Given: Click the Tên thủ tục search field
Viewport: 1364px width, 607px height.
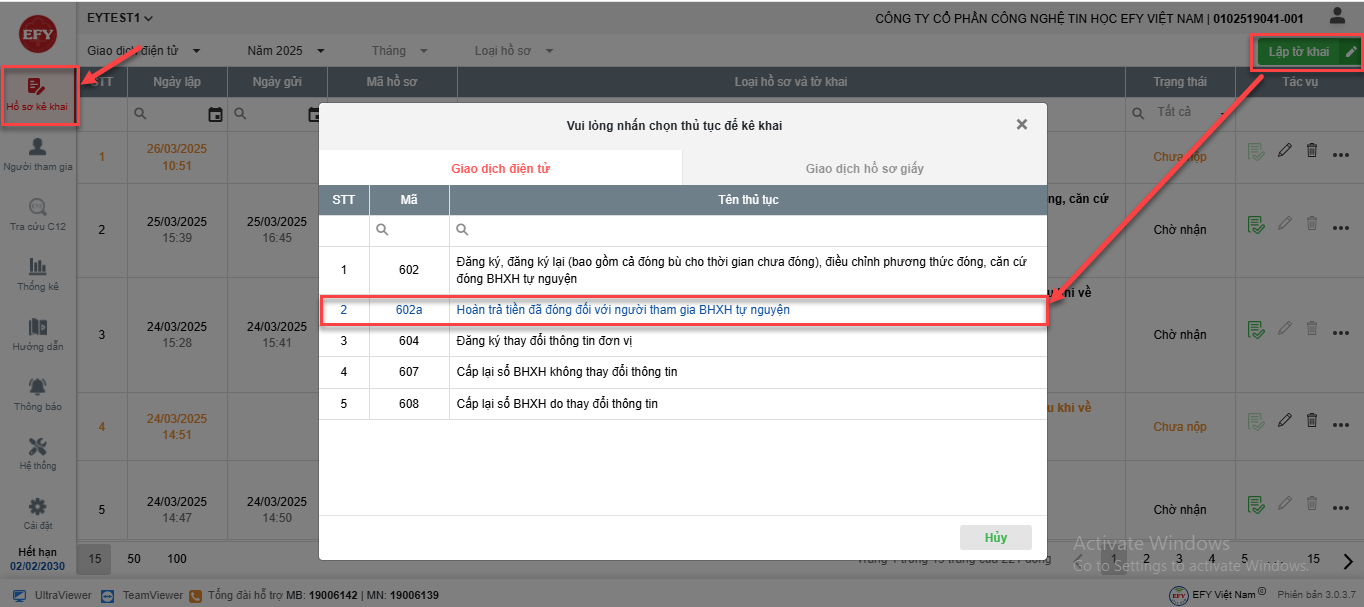Looking at the screenshot, I should pos(750,230).
